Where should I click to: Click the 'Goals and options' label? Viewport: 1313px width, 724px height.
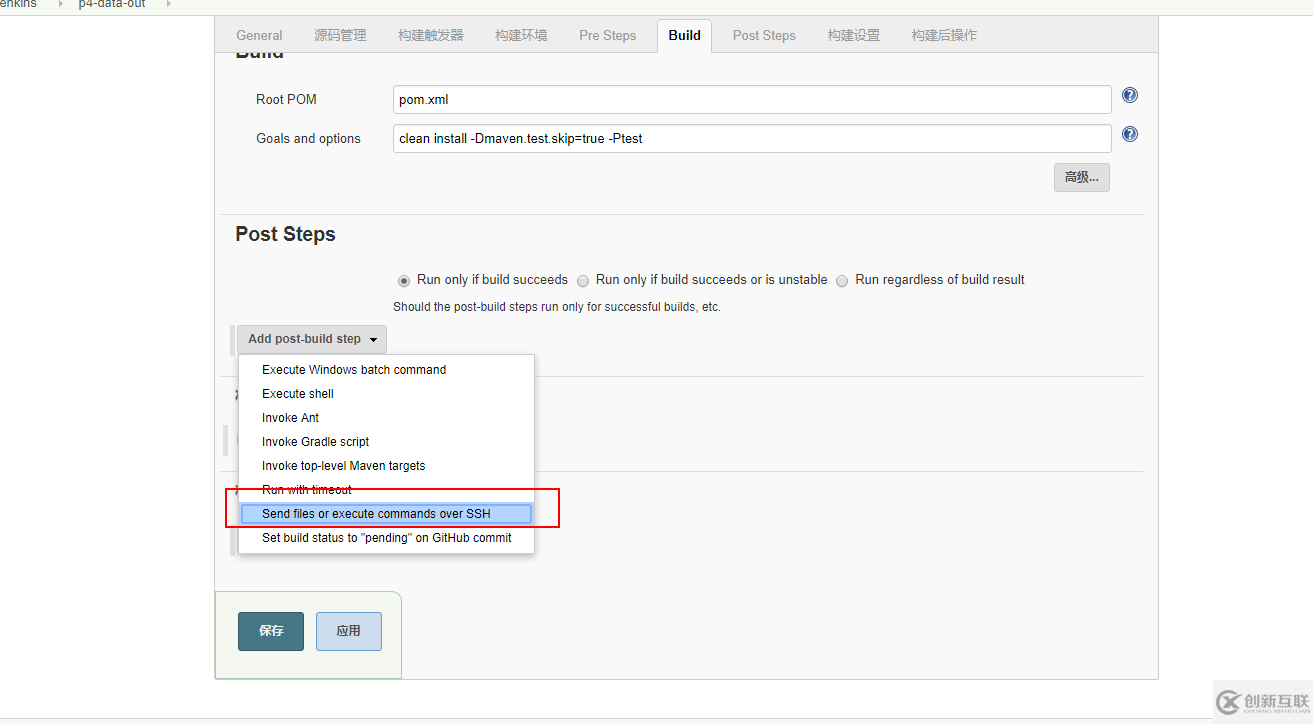[308, 139]
